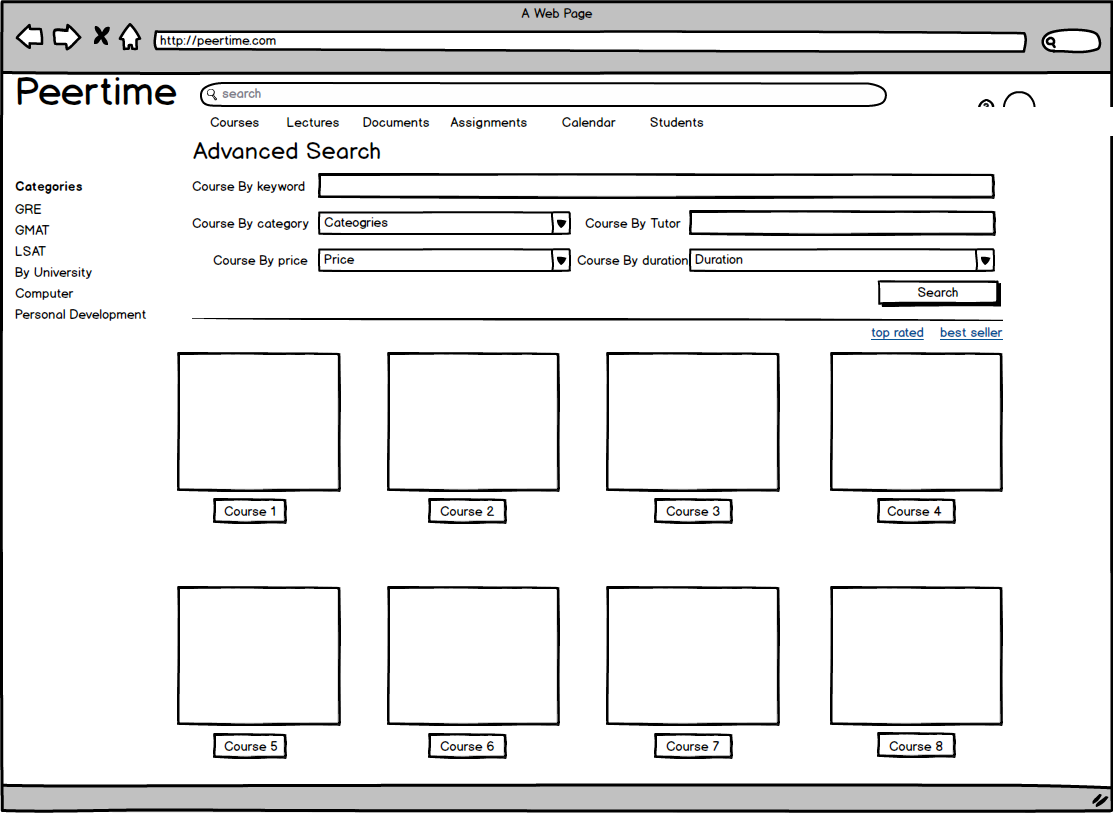Click the window resize grip icon
The width and height of the screenshot is (1113, 813).
pyautogui.click(x=1099, y=800)
